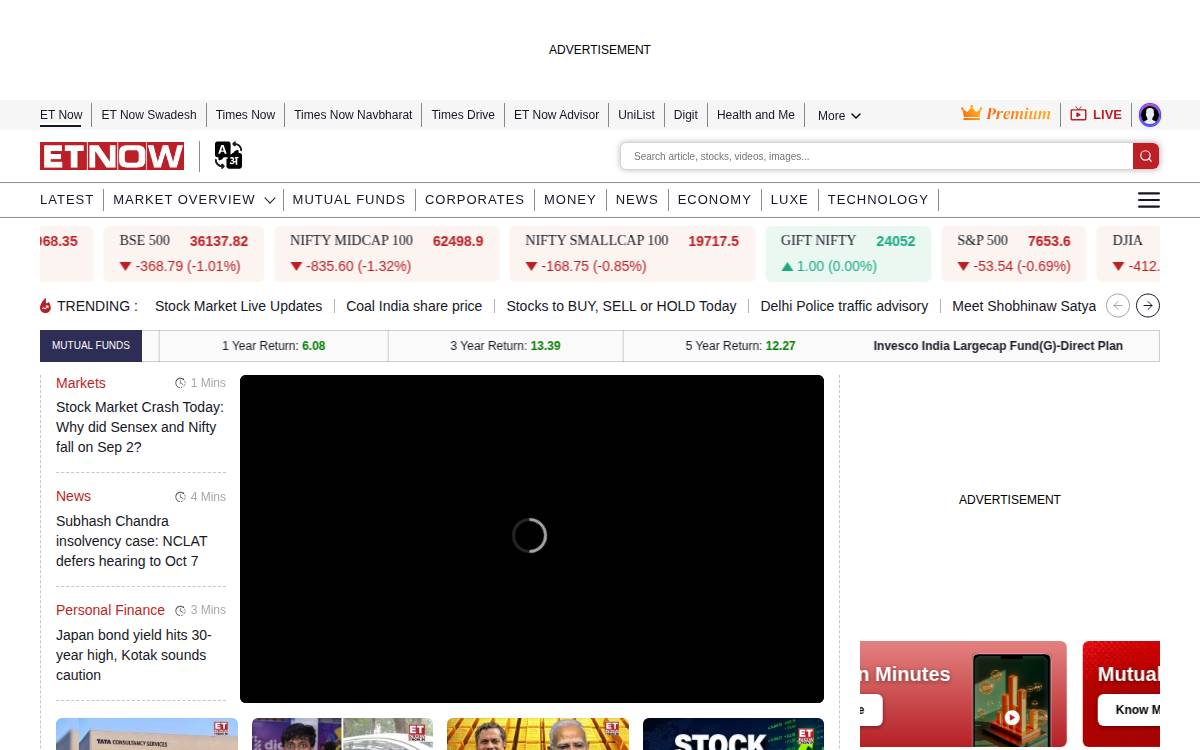The height and width of the screenshot is (750, 1200).
Task: Click 3 Year Return value 13.39
Action: (x=545, y=346)
